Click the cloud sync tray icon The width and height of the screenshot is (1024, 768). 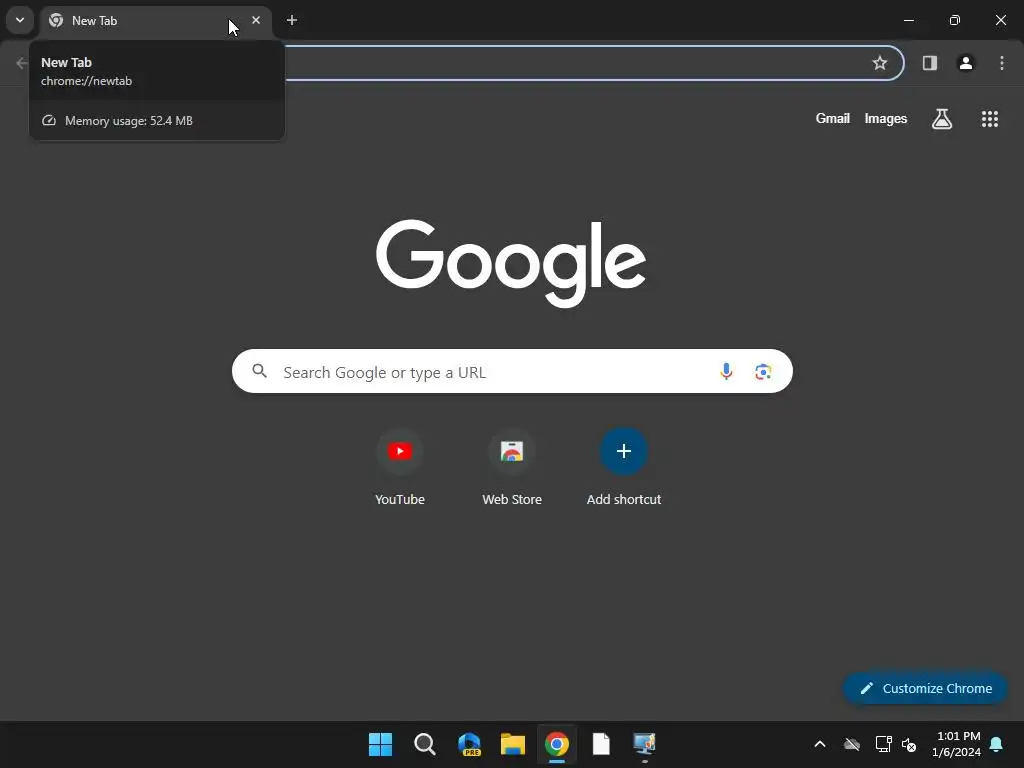(x=852, y=744)
